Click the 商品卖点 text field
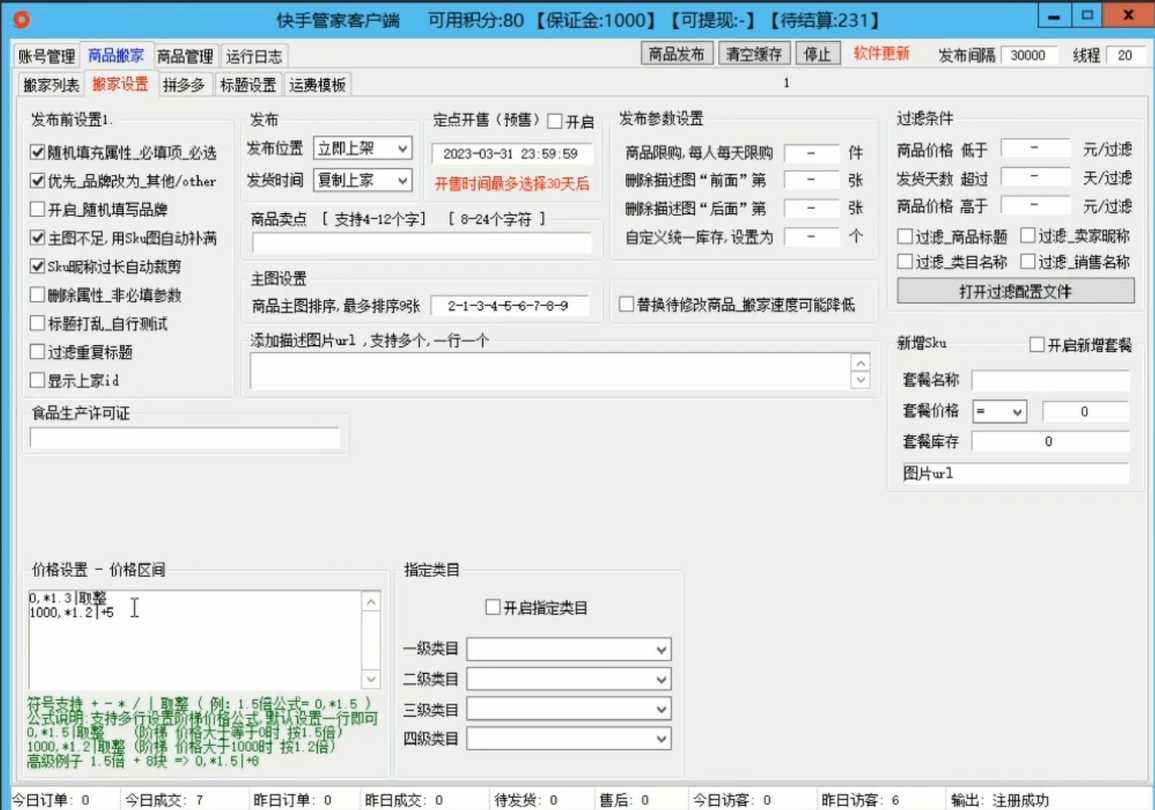 [422, 242]
